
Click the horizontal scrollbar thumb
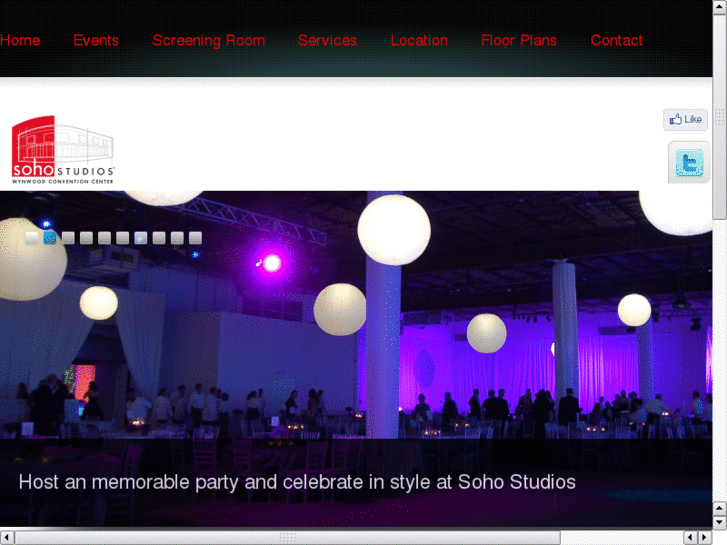point(287,538)
